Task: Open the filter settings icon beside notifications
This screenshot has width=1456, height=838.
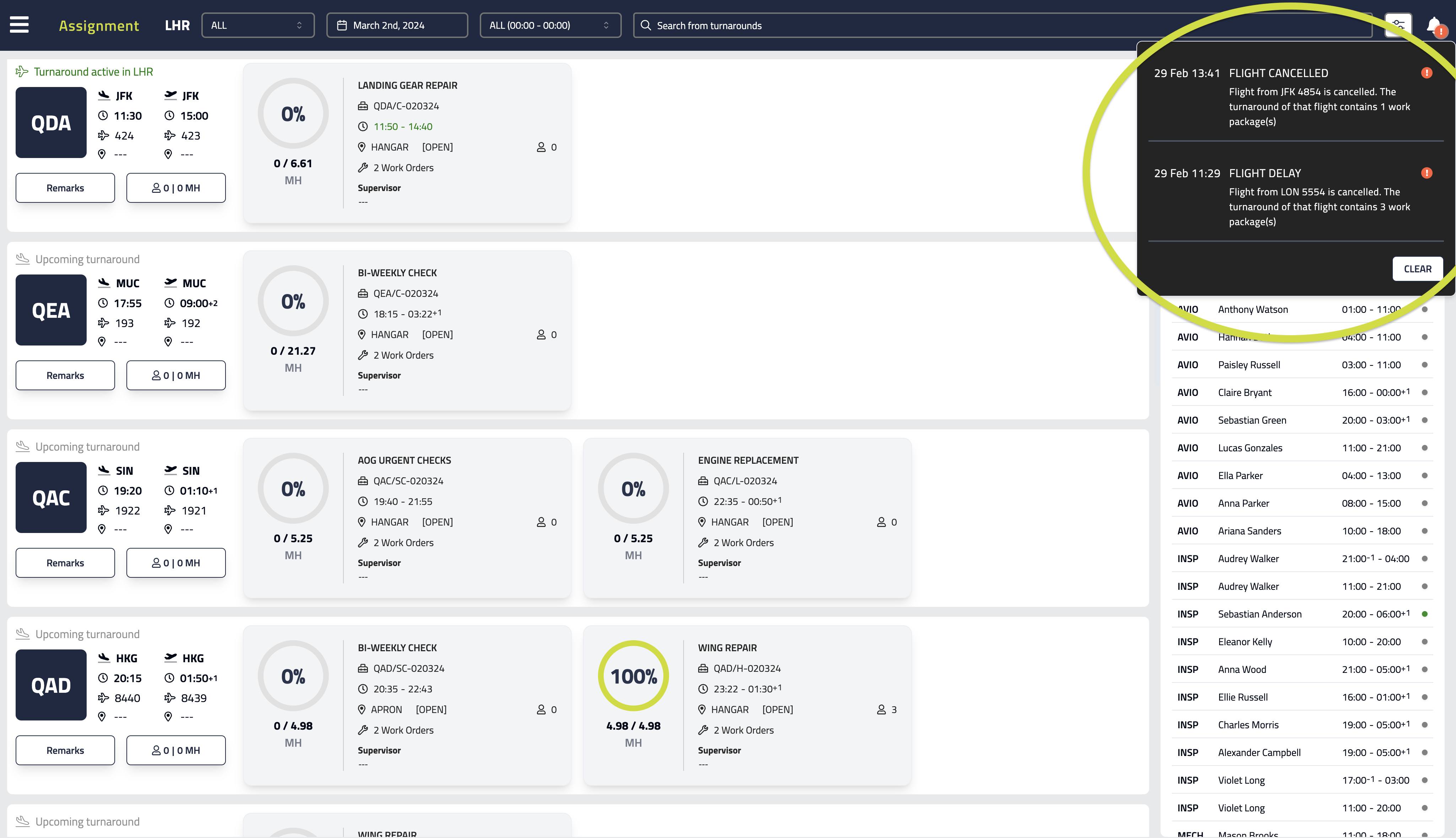Action: (1398, 25)
